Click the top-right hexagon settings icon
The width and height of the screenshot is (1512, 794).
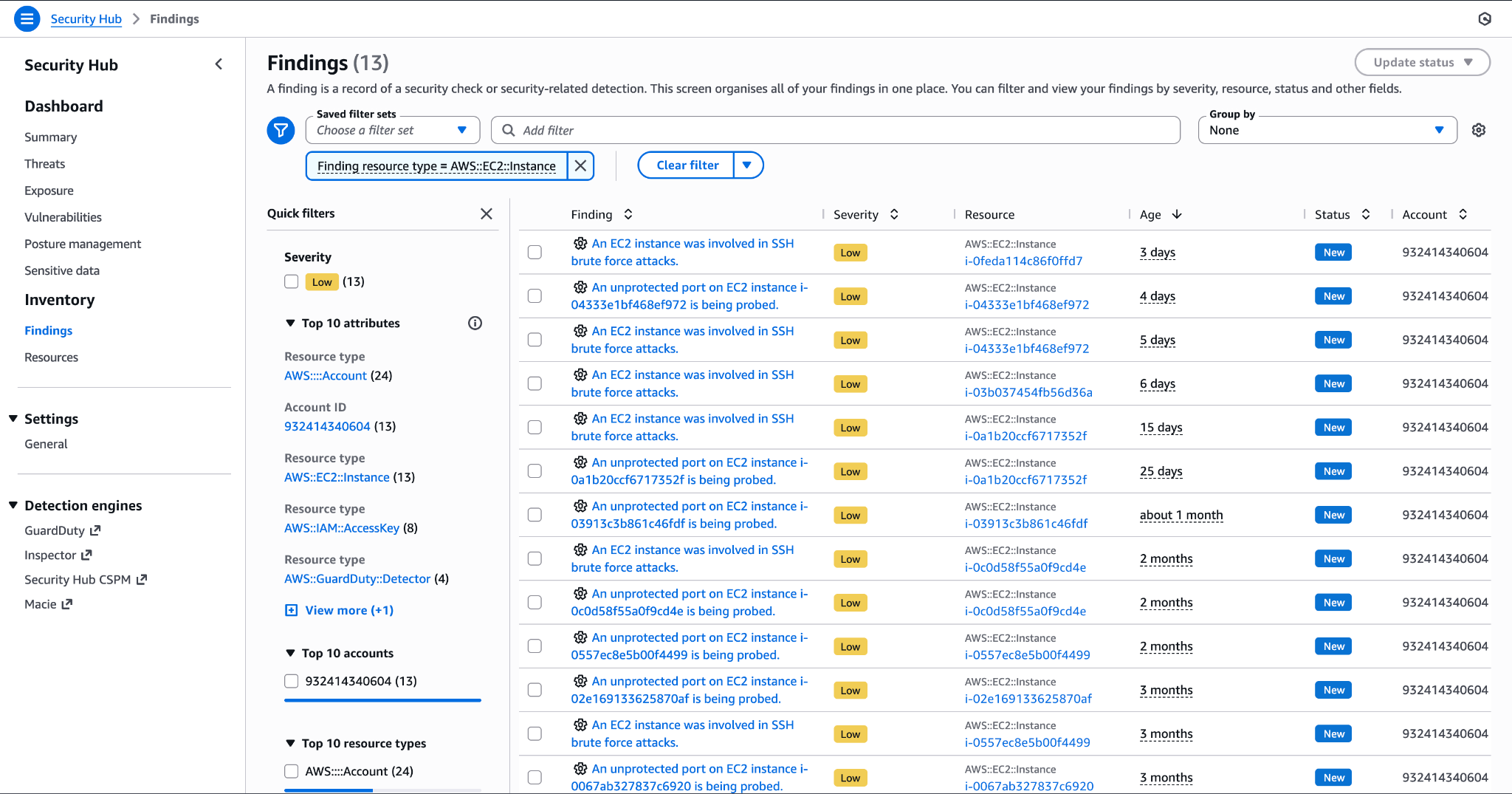point(1485,18)
